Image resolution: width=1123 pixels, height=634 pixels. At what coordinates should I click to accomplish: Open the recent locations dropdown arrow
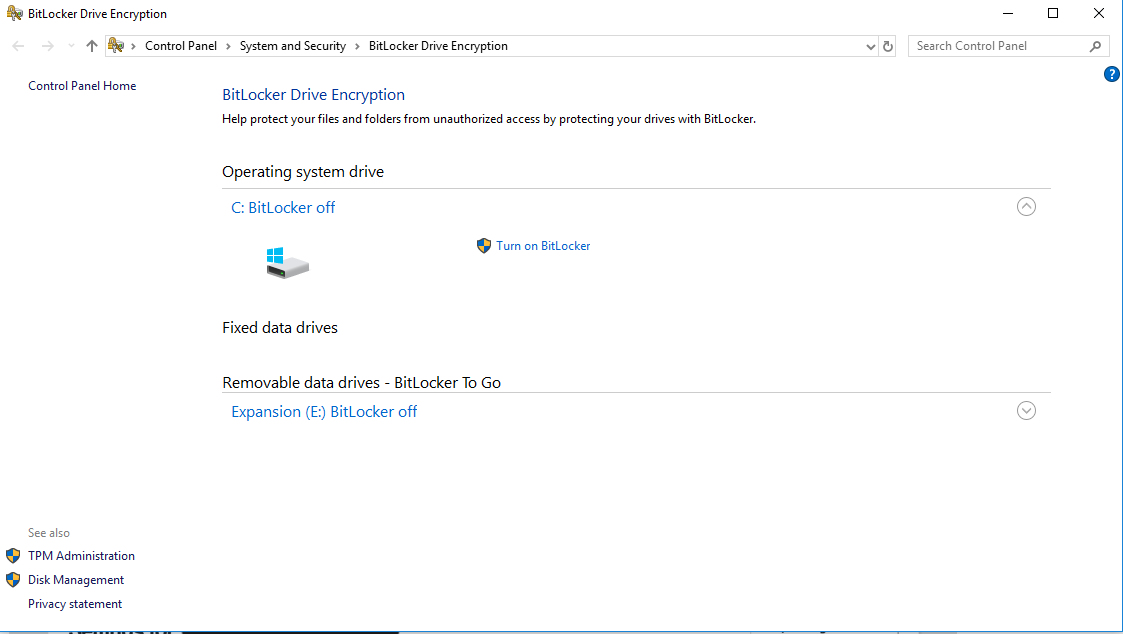point(71,46)
